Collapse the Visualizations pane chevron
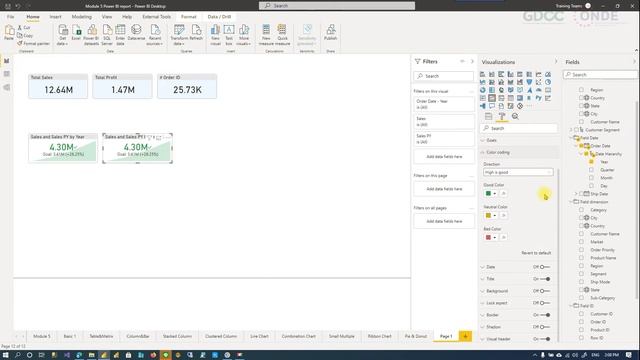Image resolution: width=640 pixels, height=360 pixels. pos(556,62)
